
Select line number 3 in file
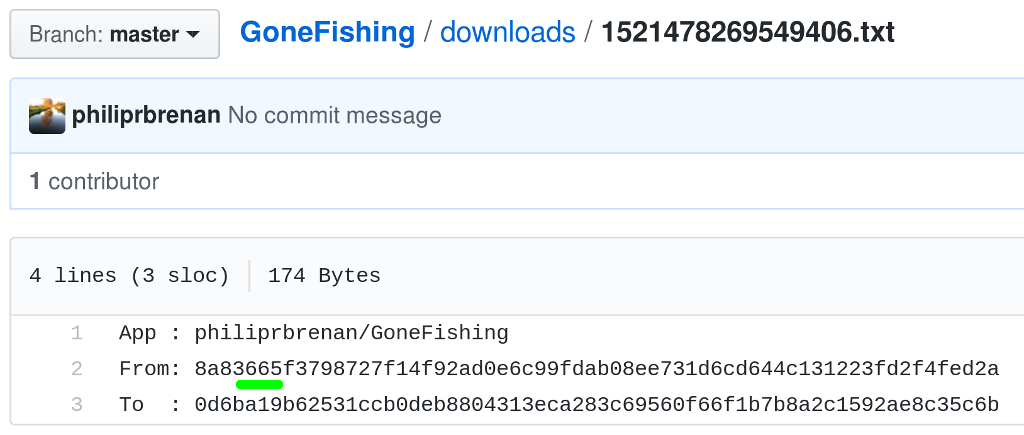pos(76,404)
